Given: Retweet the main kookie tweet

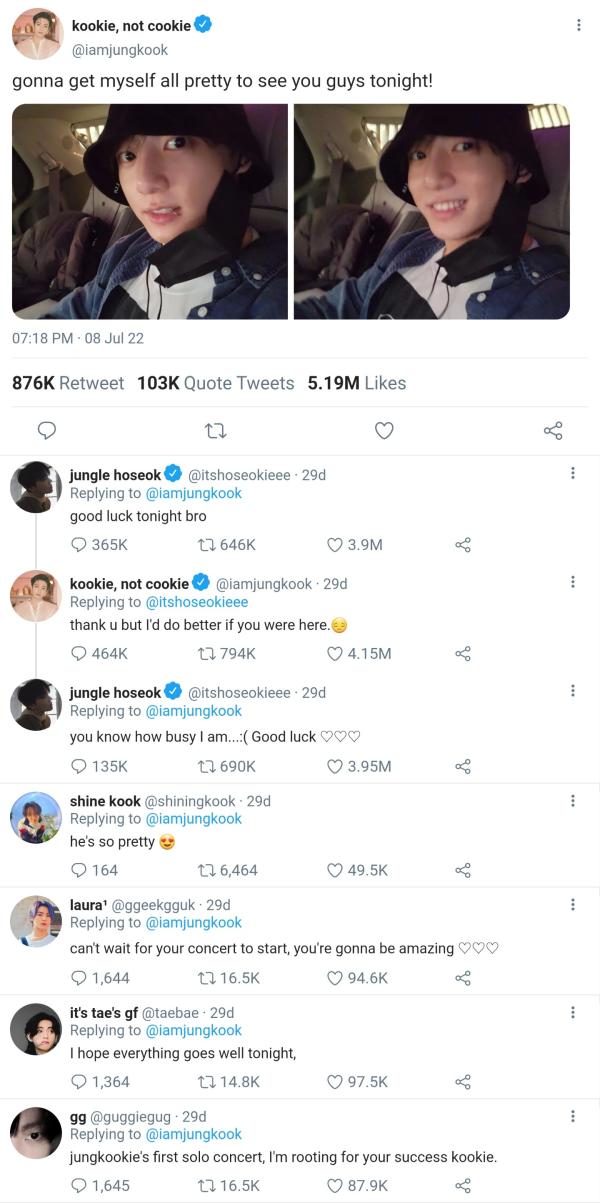Looking at the screenshot, I should [x=215, y=430].
